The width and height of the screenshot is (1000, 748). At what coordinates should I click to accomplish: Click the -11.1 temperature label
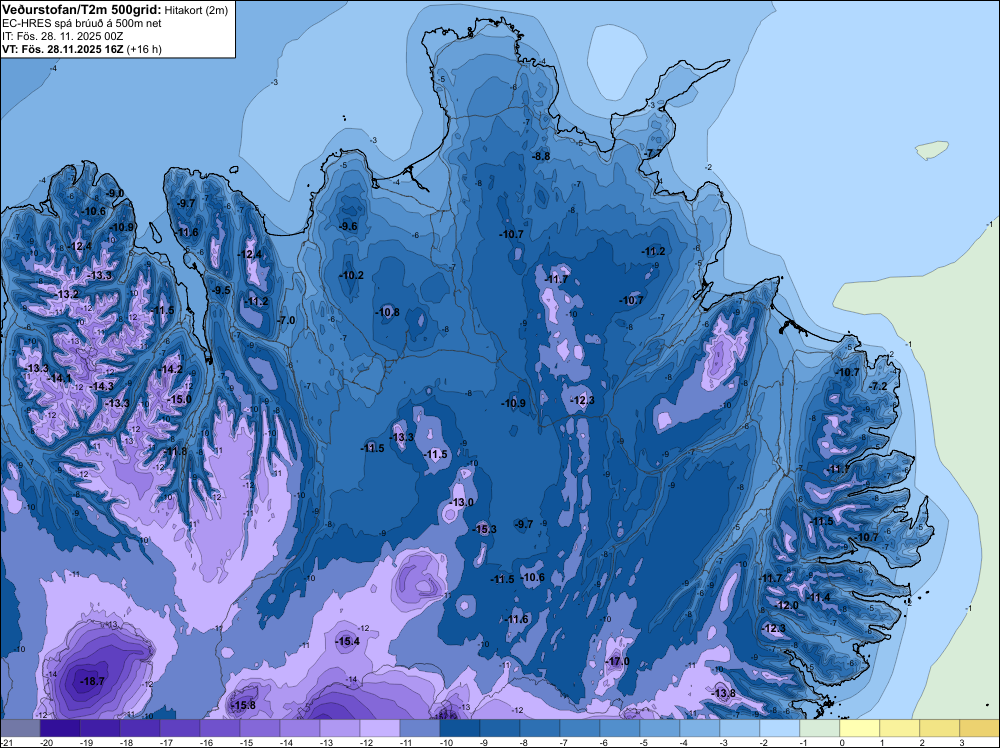tap(837, 469)
